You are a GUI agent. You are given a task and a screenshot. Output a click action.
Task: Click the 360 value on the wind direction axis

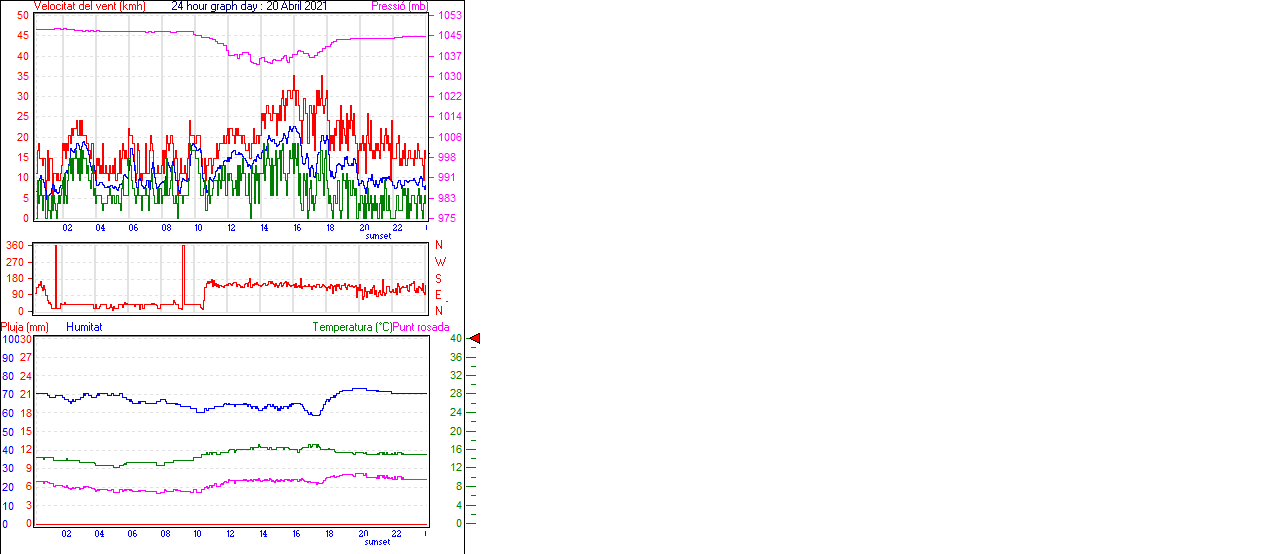pyautogui.click(x=15, y=245)
